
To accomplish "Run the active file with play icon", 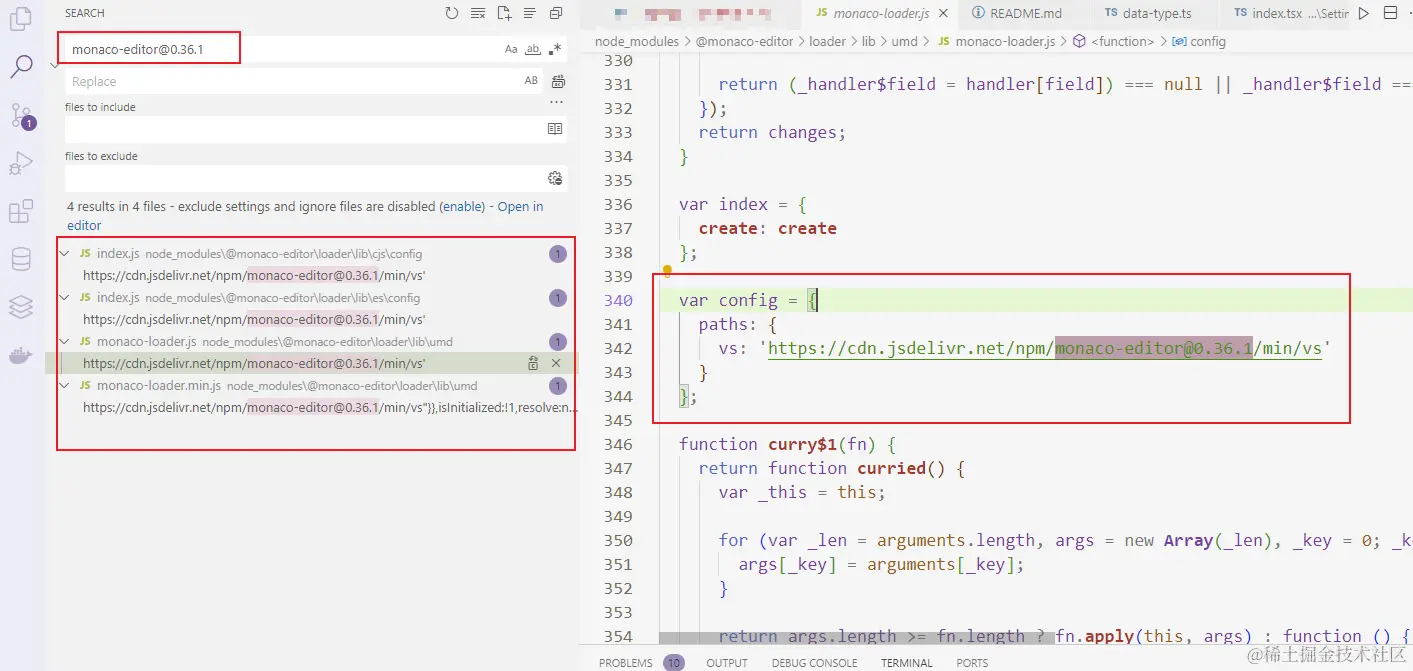I will click(1363, 13).
